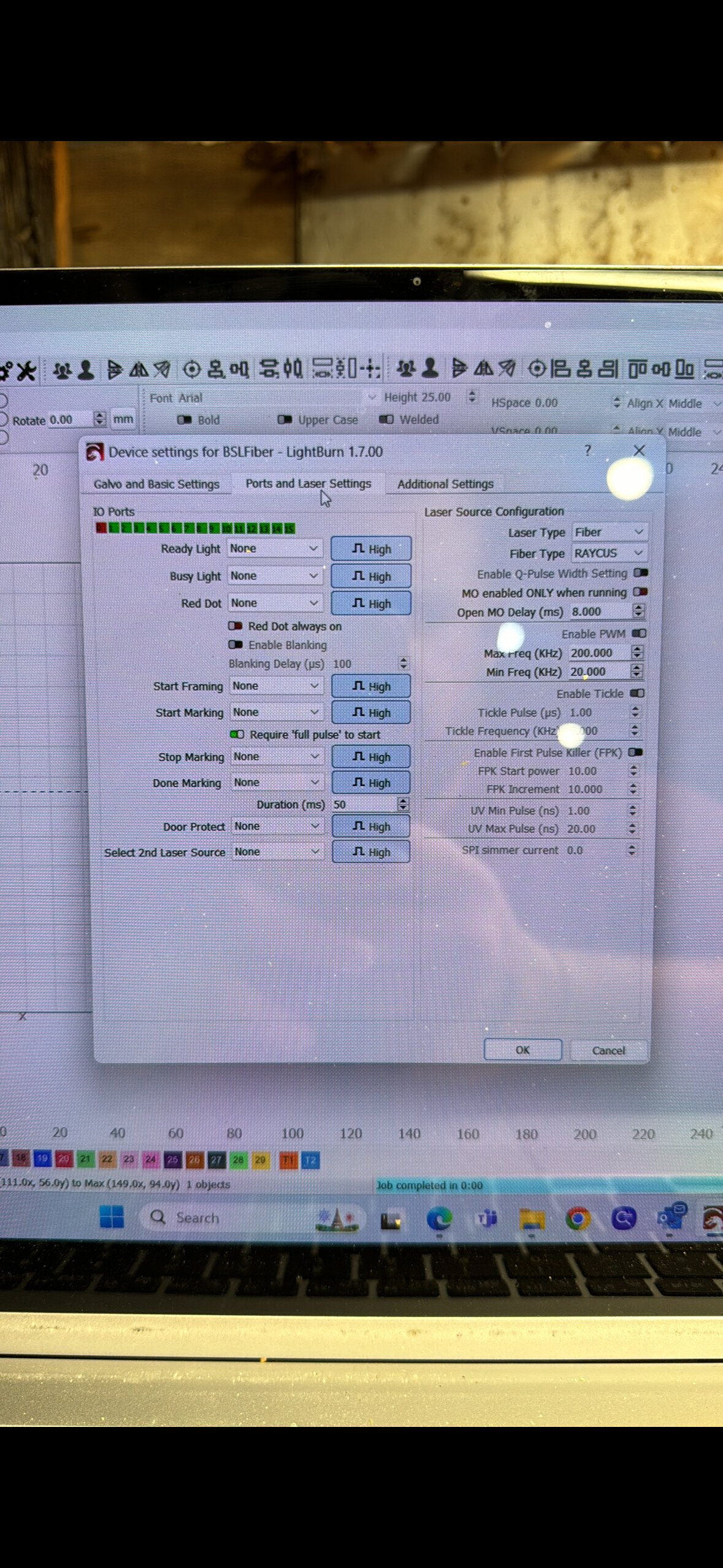723x1568 pixels.
Task: Switch to Galvo and Basic Settings tab
Action: click(156, 484)
